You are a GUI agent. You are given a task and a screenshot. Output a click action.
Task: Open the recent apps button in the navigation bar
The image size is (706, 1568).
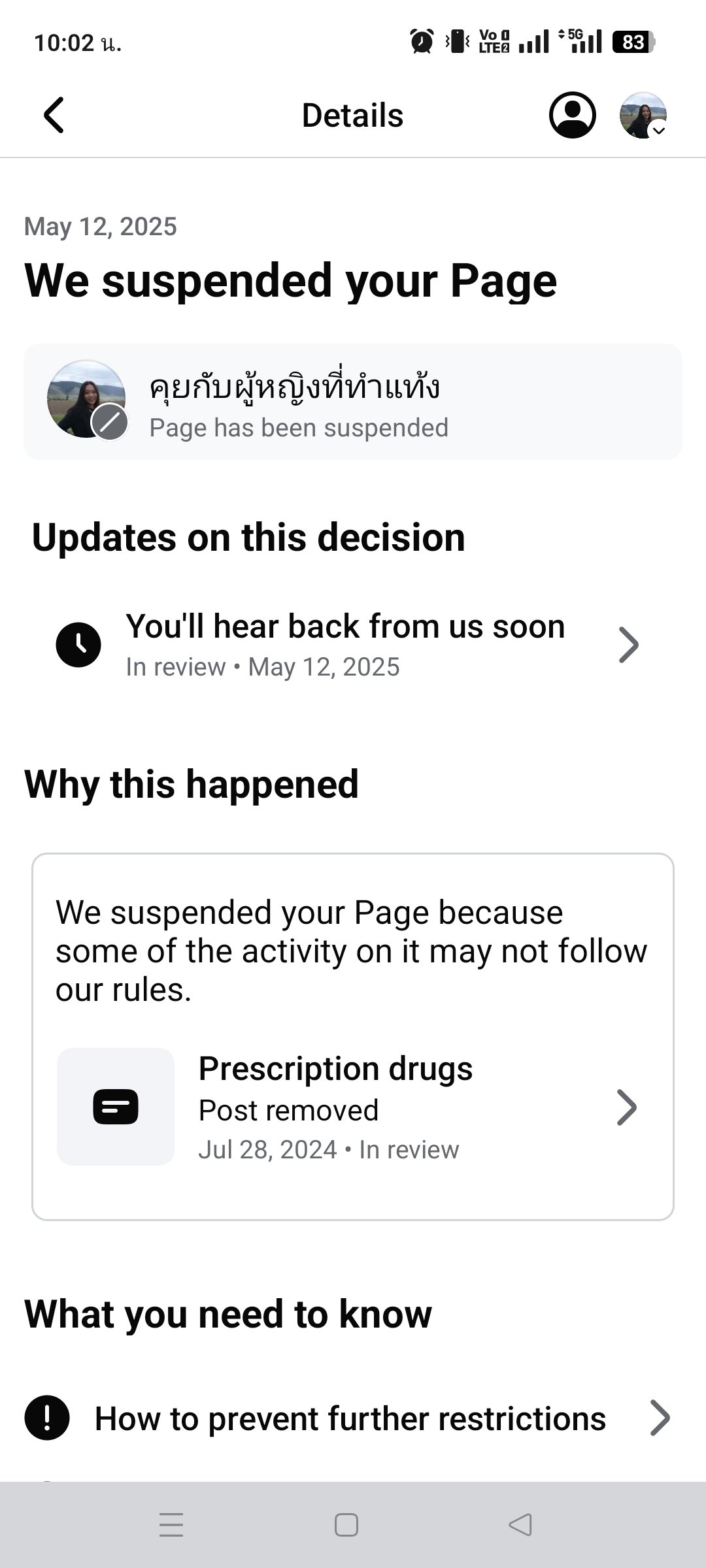click(171, 1526)
